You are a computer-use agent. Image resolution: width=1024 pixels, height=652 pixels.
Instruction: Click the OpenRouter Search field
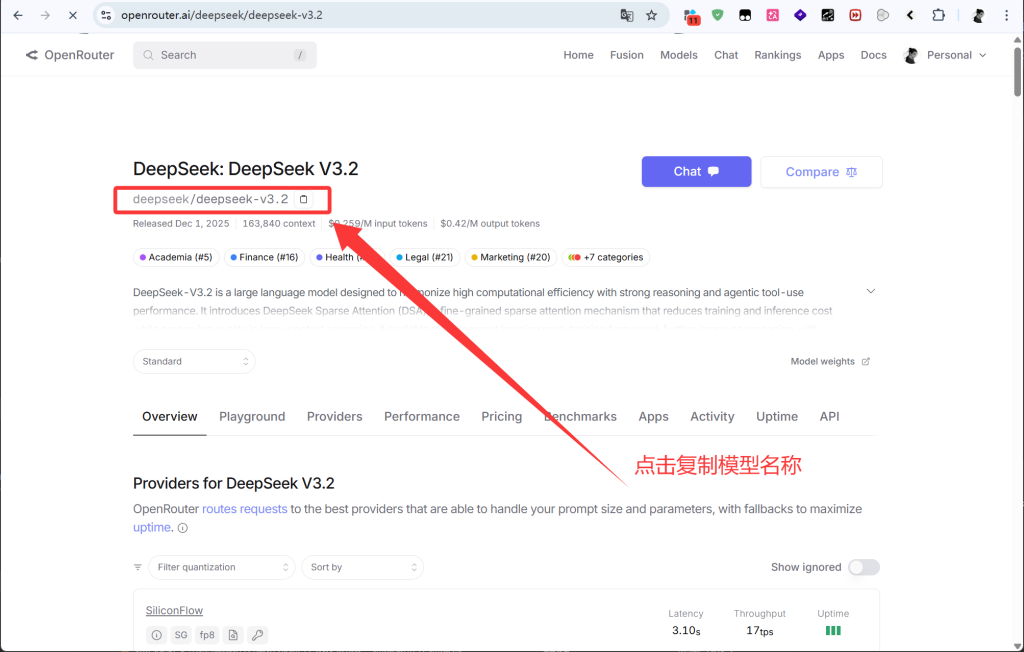(225, 55)
